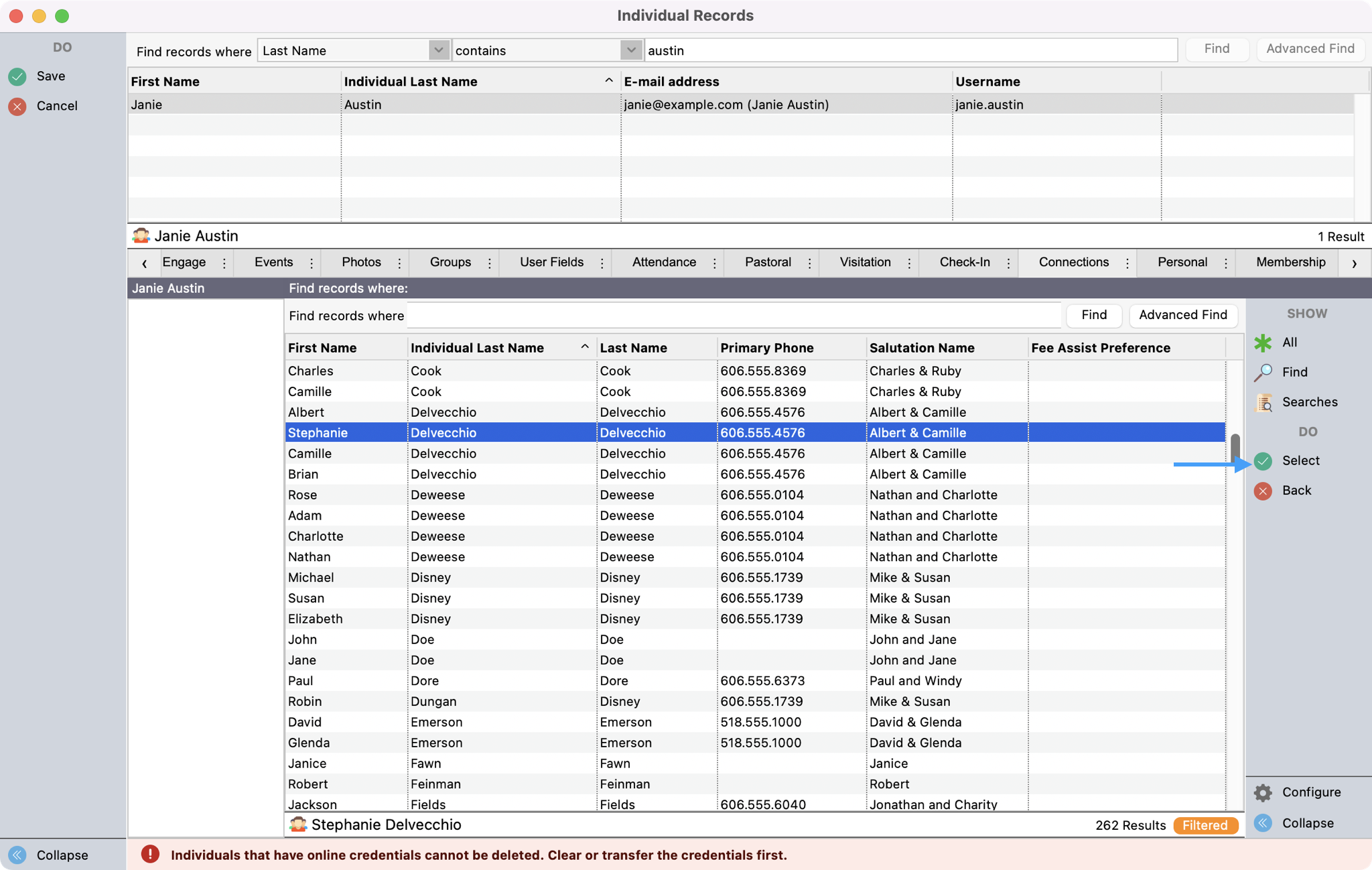Open saved Searches with the list icon
Image resolution: width=1372 pixels, height=870 pixels.
(x=1264, y=402)
